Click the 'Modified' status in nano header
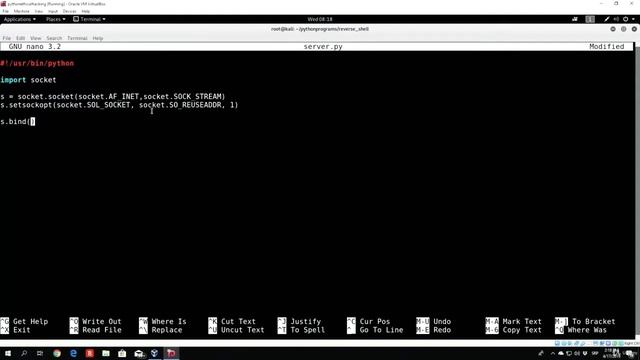The width and height of the screenshot is (640, 360). coord(607,47)
